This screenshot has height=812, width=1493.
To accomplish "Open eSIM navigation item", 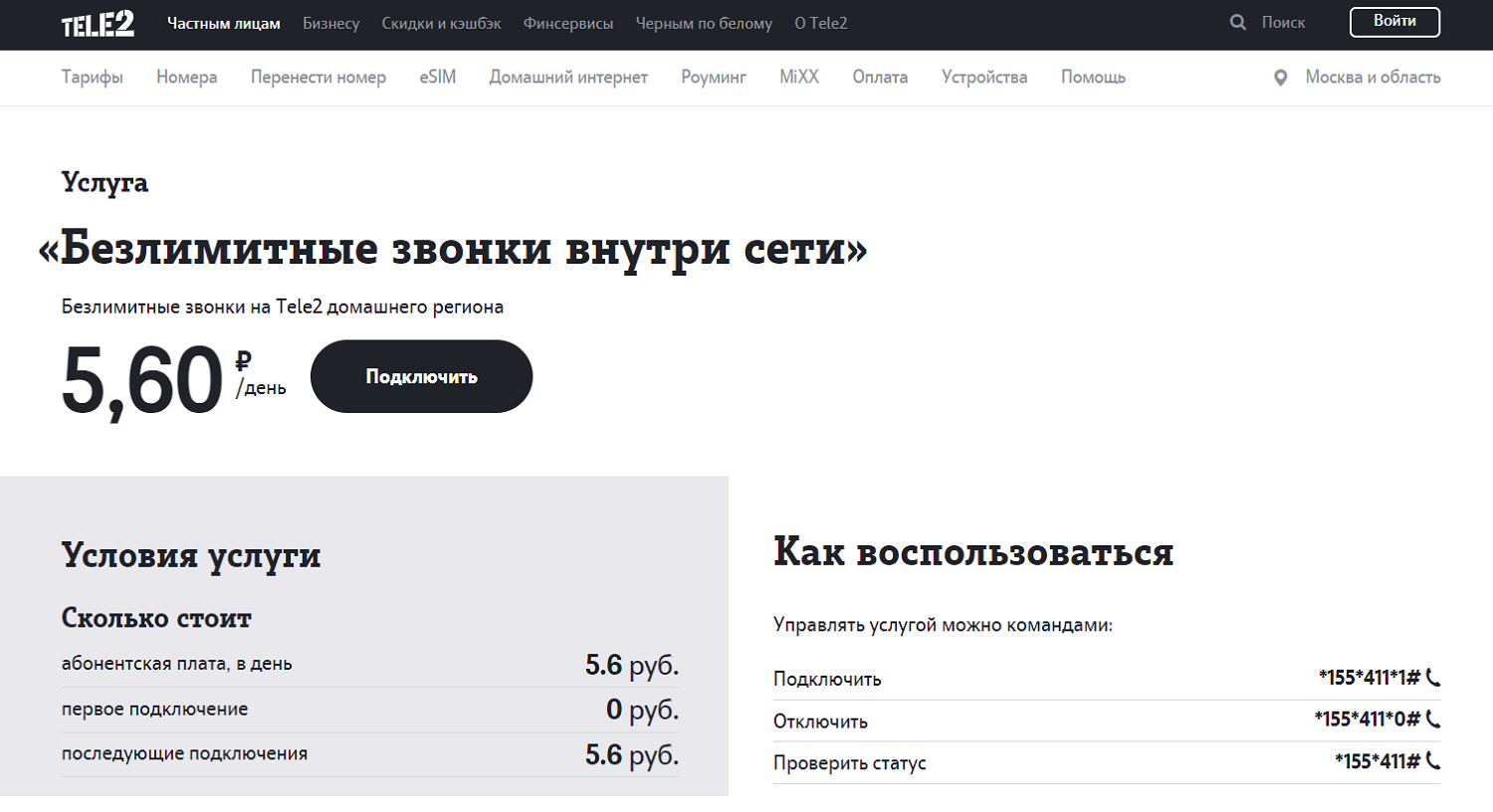I will coord(438,78).
